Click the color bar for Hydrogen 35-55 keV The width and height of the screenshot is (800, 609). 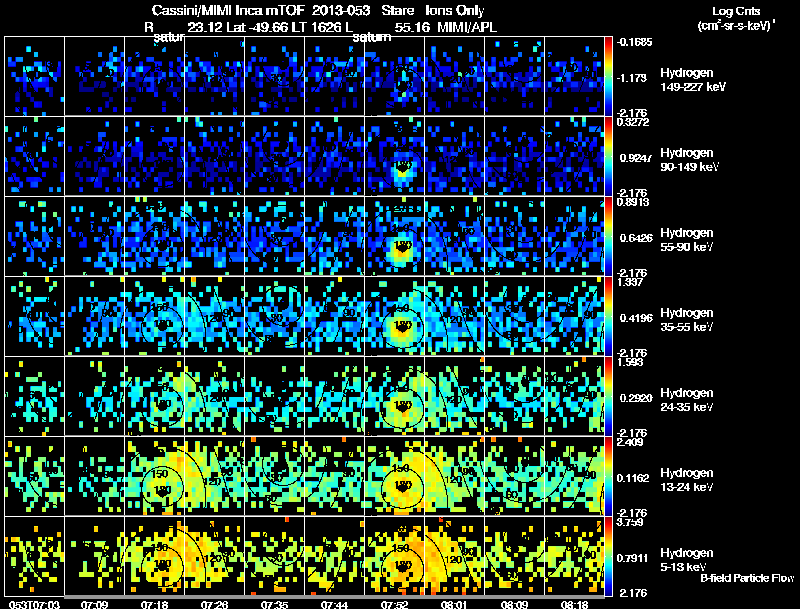608,316
